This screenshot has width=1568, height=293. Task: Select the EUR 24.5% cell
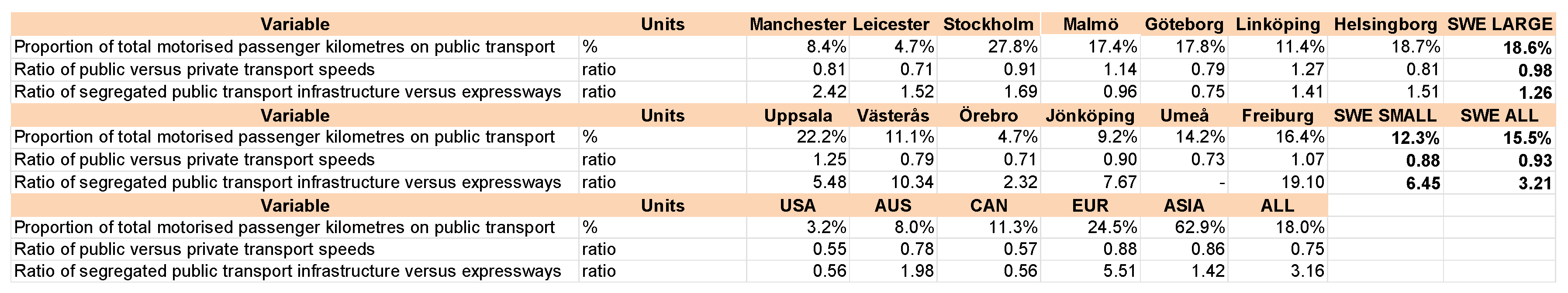point(1090,227)
